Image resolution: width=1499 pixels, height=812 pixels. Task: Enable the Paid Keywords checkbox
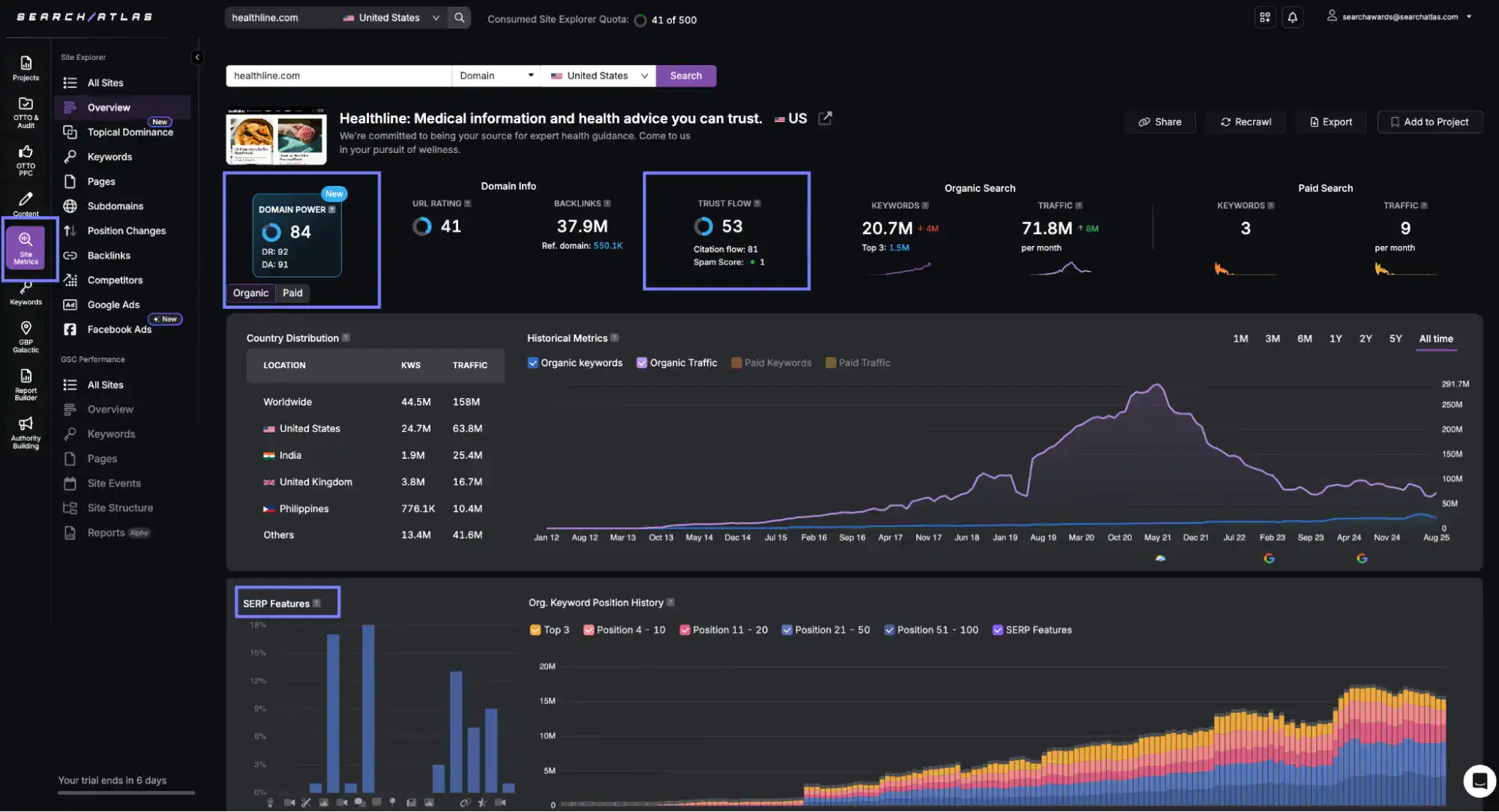click(x=736, y=363)
